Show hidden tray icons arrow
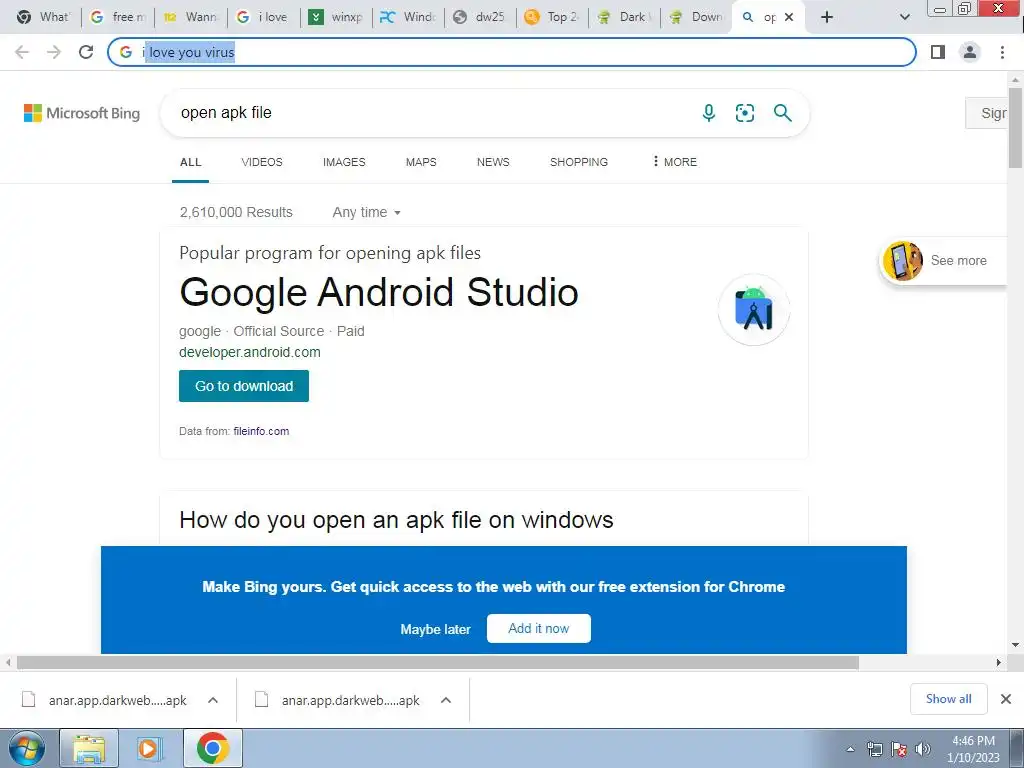The width and height of the screenshot is (1024, 768). tap(850, 749)
